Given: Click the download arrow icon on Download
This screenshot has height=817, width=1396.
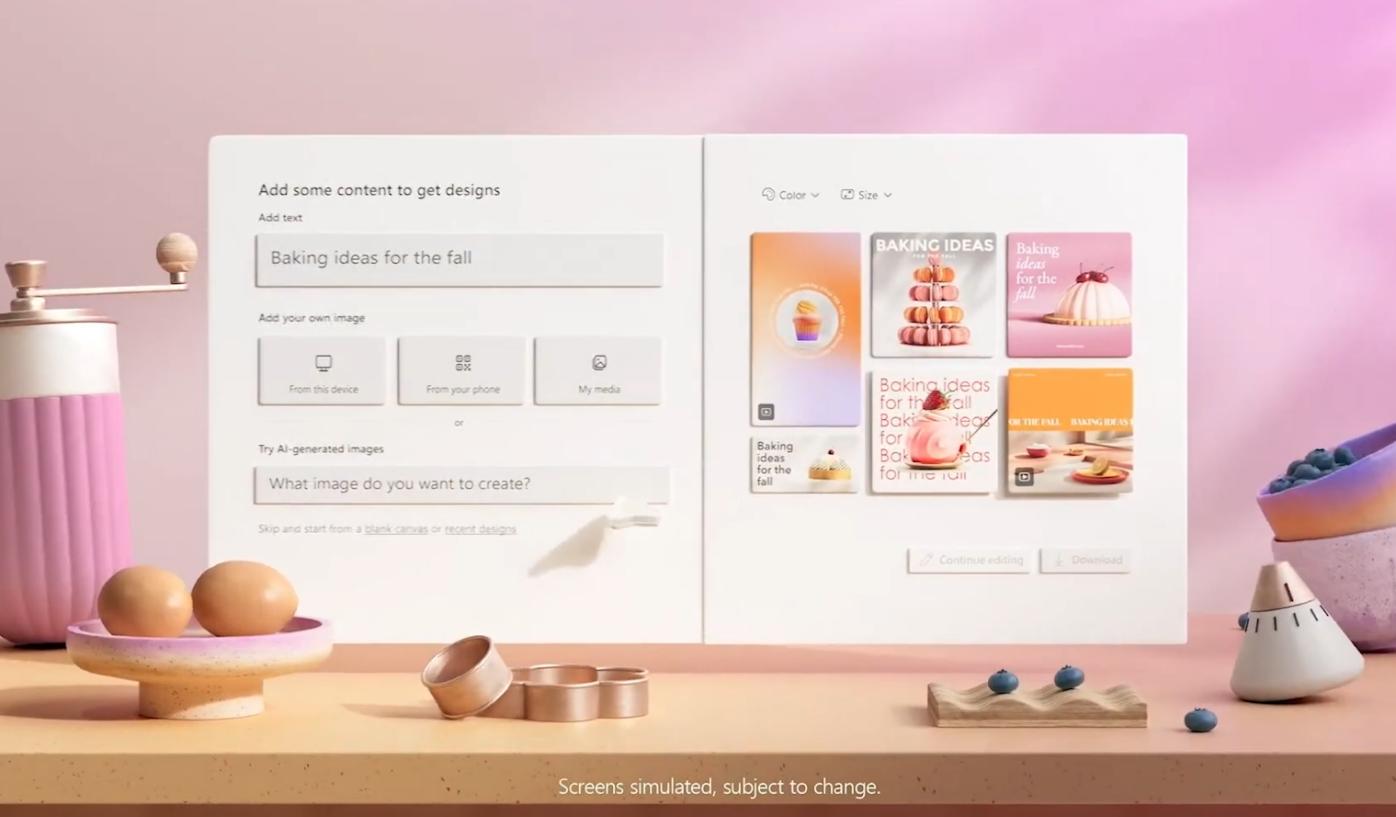Looking at the screenshot, I should 1059,560.
